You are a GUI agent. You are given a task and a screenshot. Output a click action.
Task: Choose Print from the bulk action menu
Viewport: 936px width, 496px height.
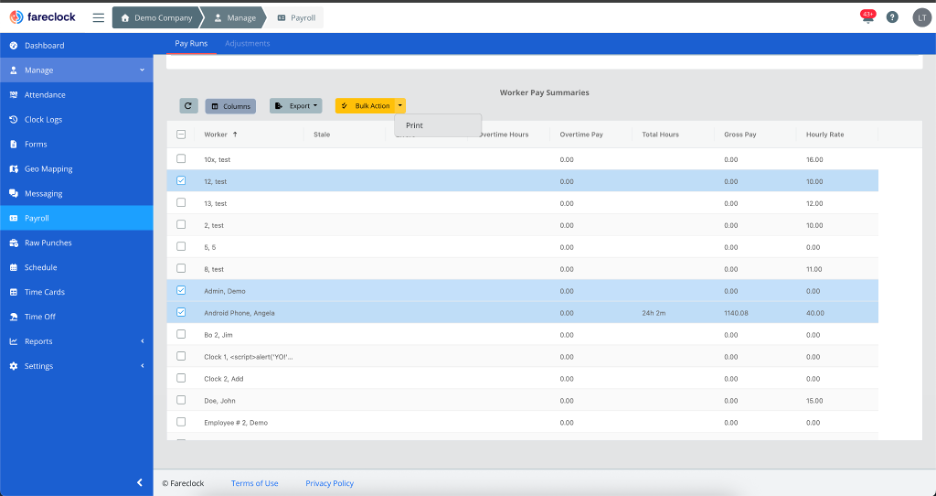click(438, 125)
